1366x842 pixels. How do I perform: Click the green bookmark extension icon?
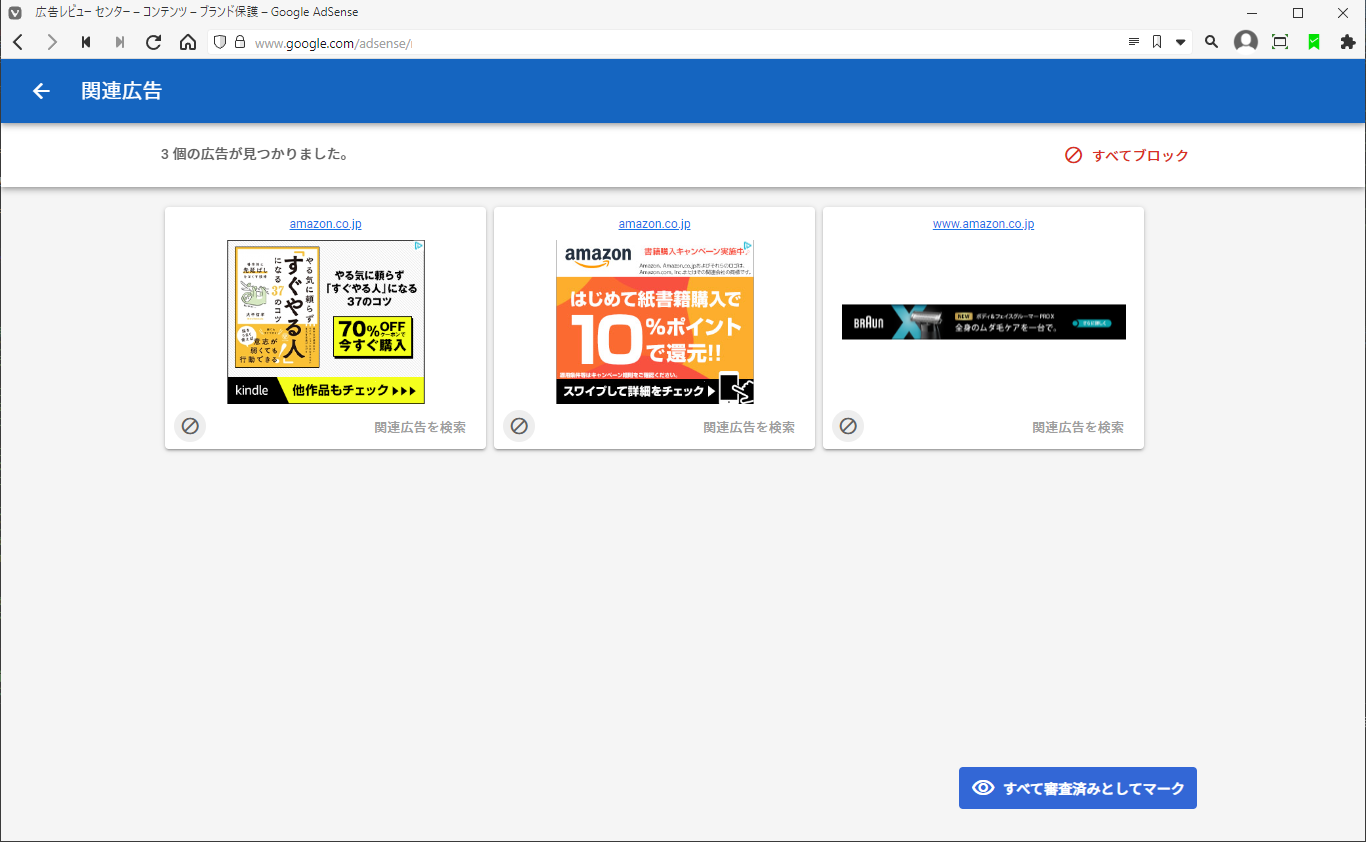1314,42
